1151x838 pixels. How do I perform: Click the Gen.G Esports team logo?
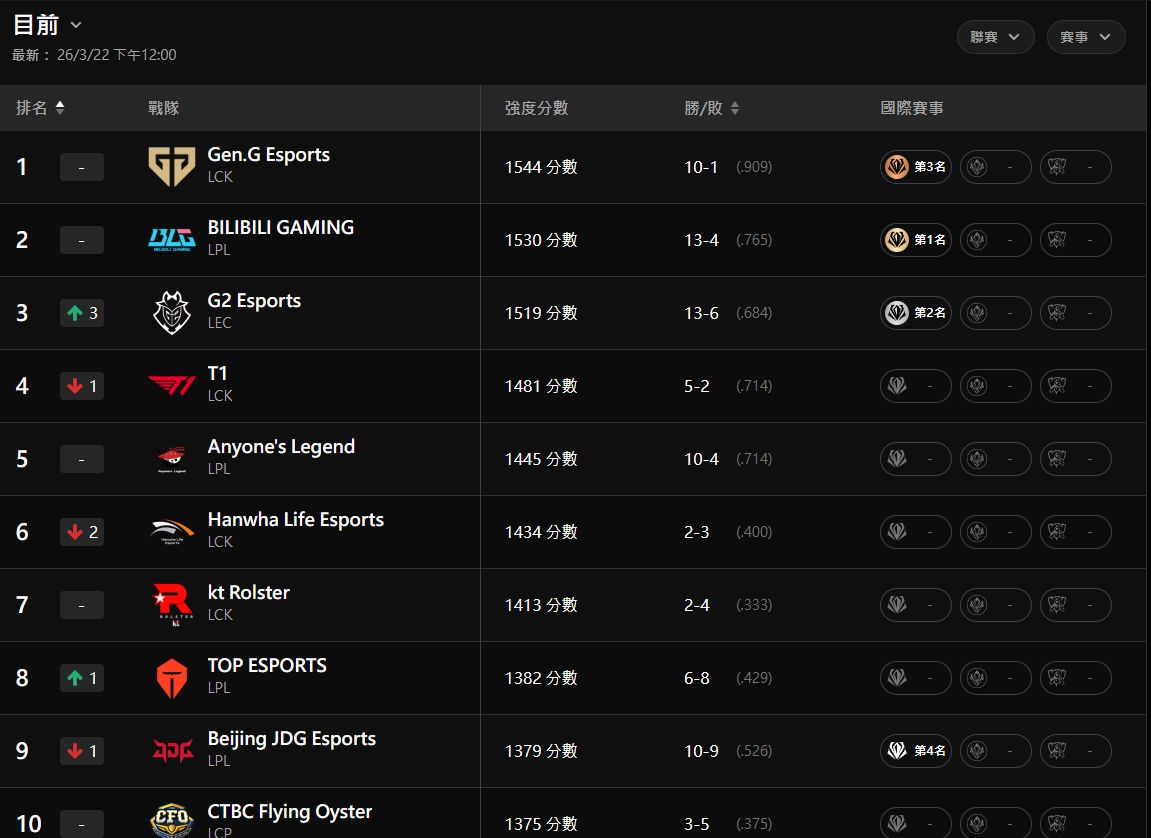click(171, 167)
